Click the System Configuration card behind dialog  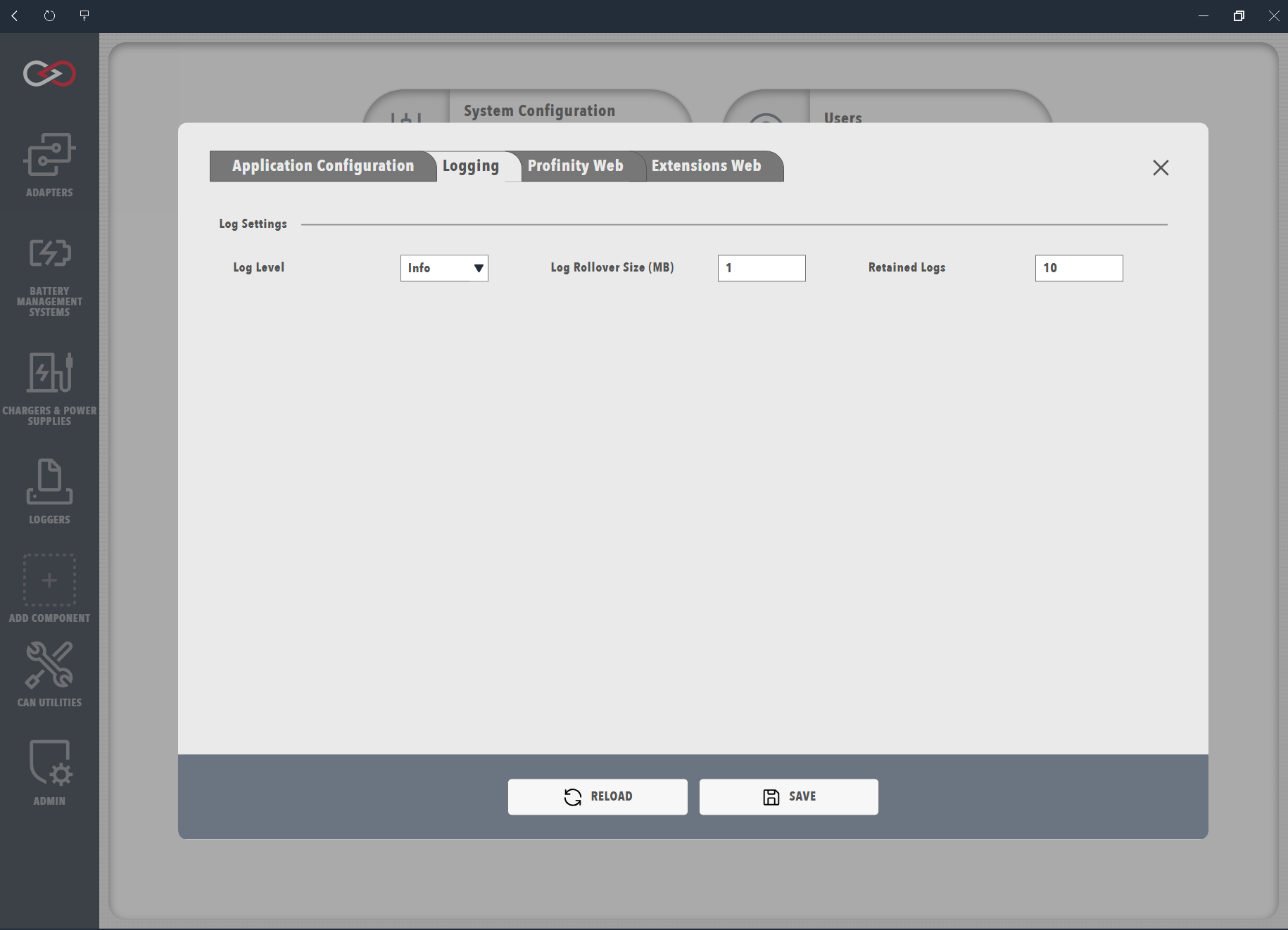coord(527,107)
